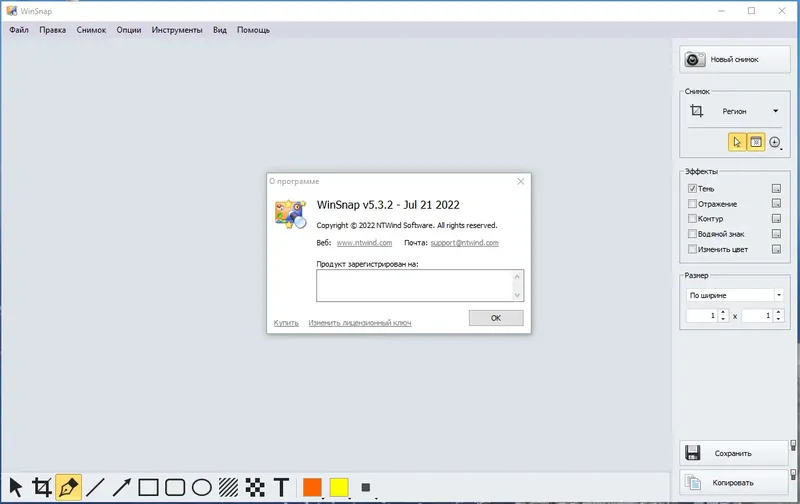Enable the Отражение checkbox
This screenshot has height=504, width=800.
click(692, 204)
